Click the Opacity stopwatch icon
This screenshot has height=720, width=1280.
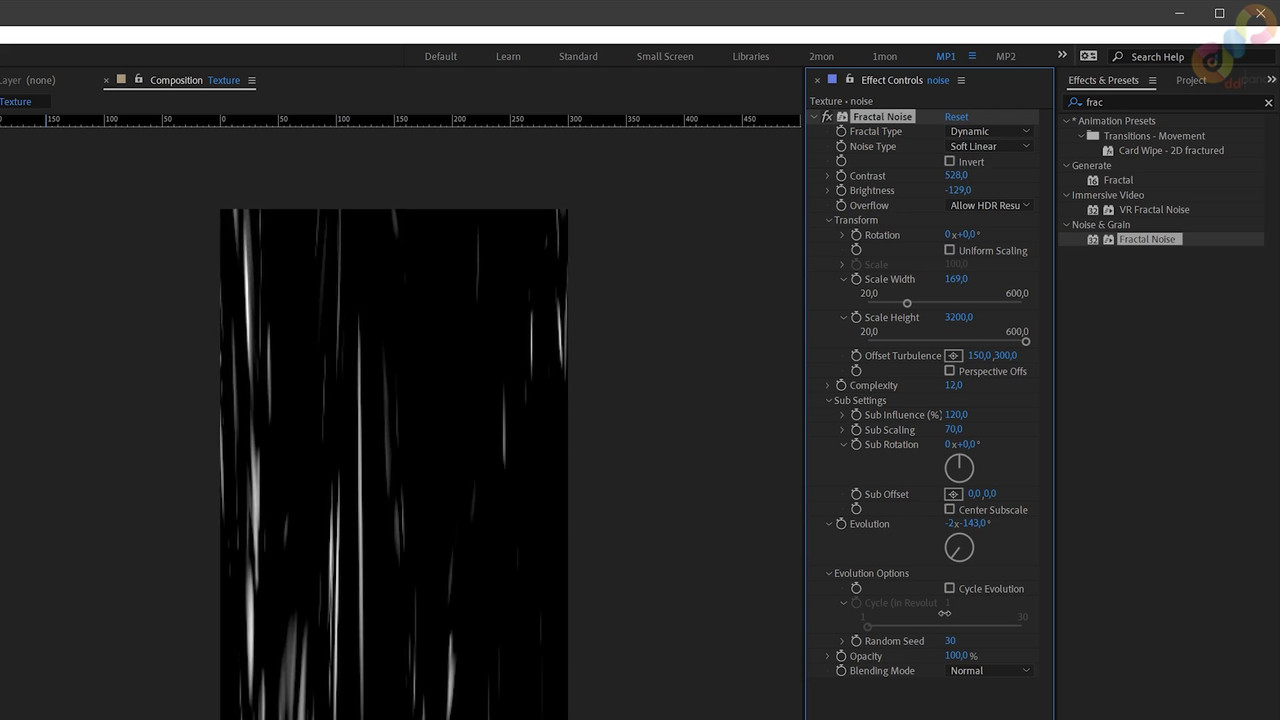pyautogui.click(x=841, y=656)
